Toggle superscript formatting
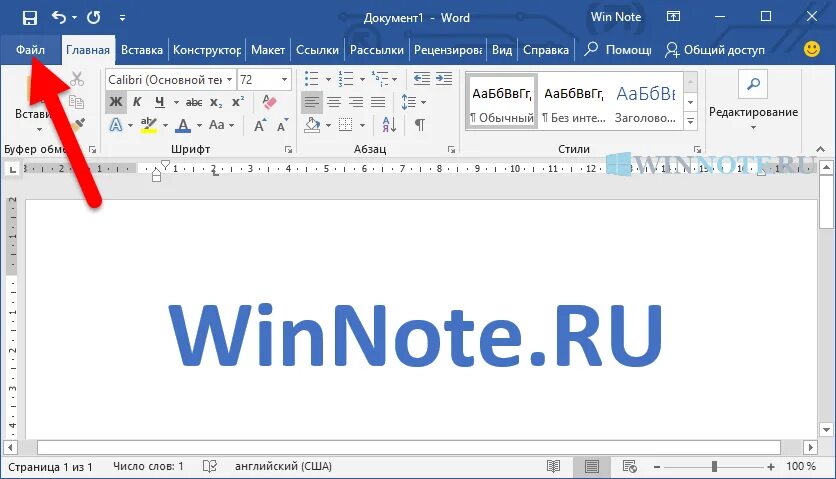The image size is (836, 479). (238, 102)
